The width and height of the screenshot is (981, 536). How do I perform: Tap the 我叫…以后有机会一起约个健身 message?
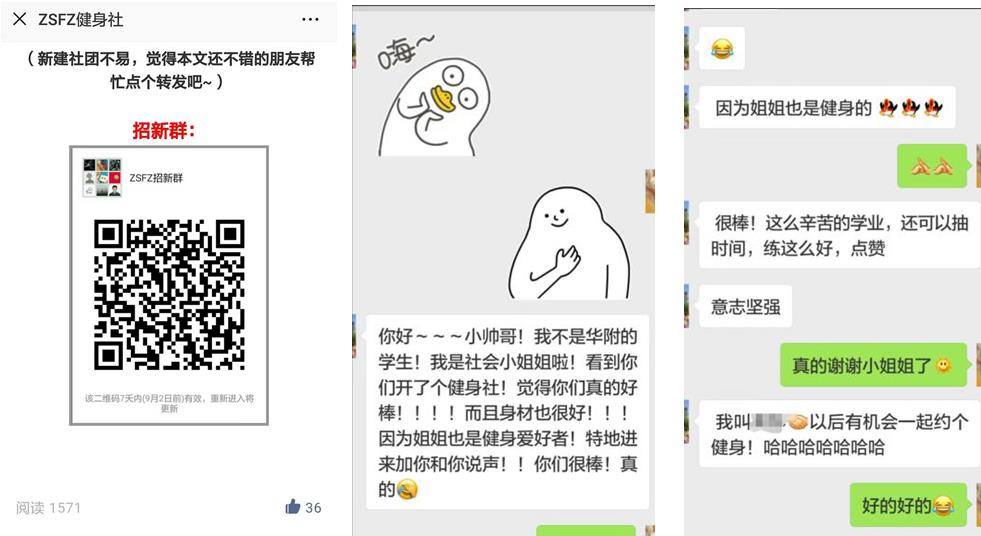pos(839,434)
